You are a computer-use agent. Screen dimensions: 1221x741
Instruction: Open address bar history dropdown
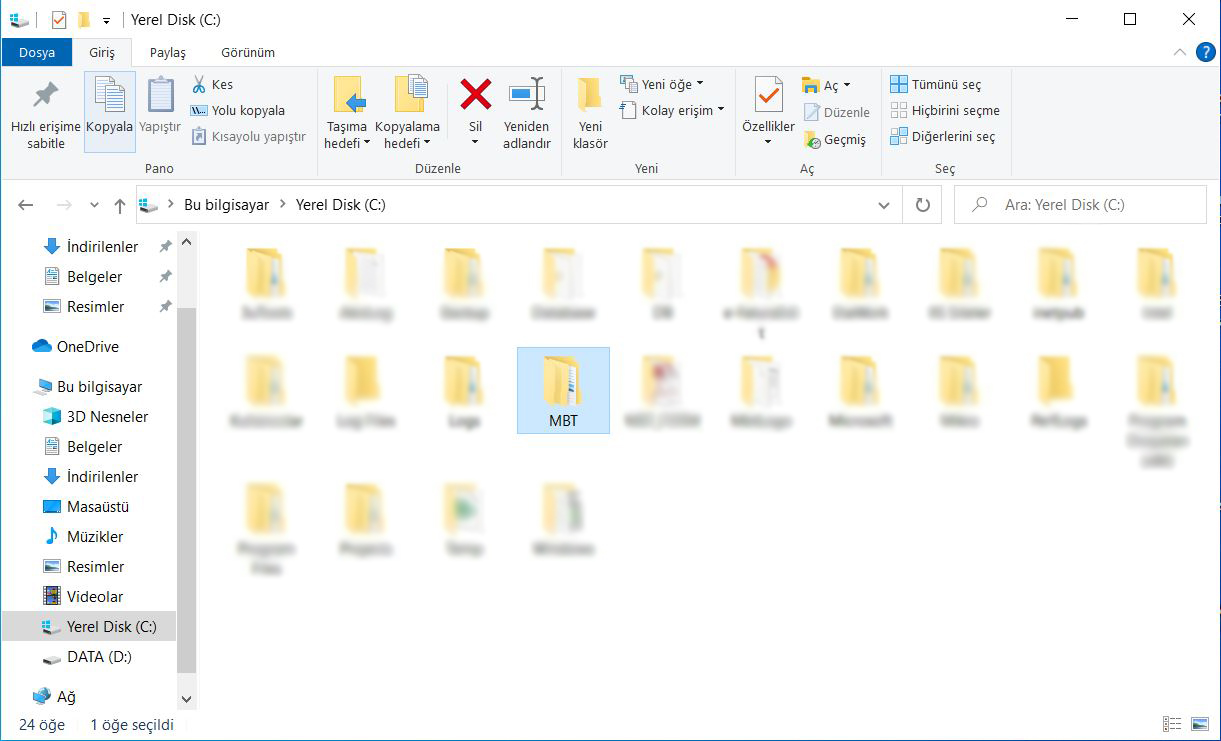coord(883,205)
